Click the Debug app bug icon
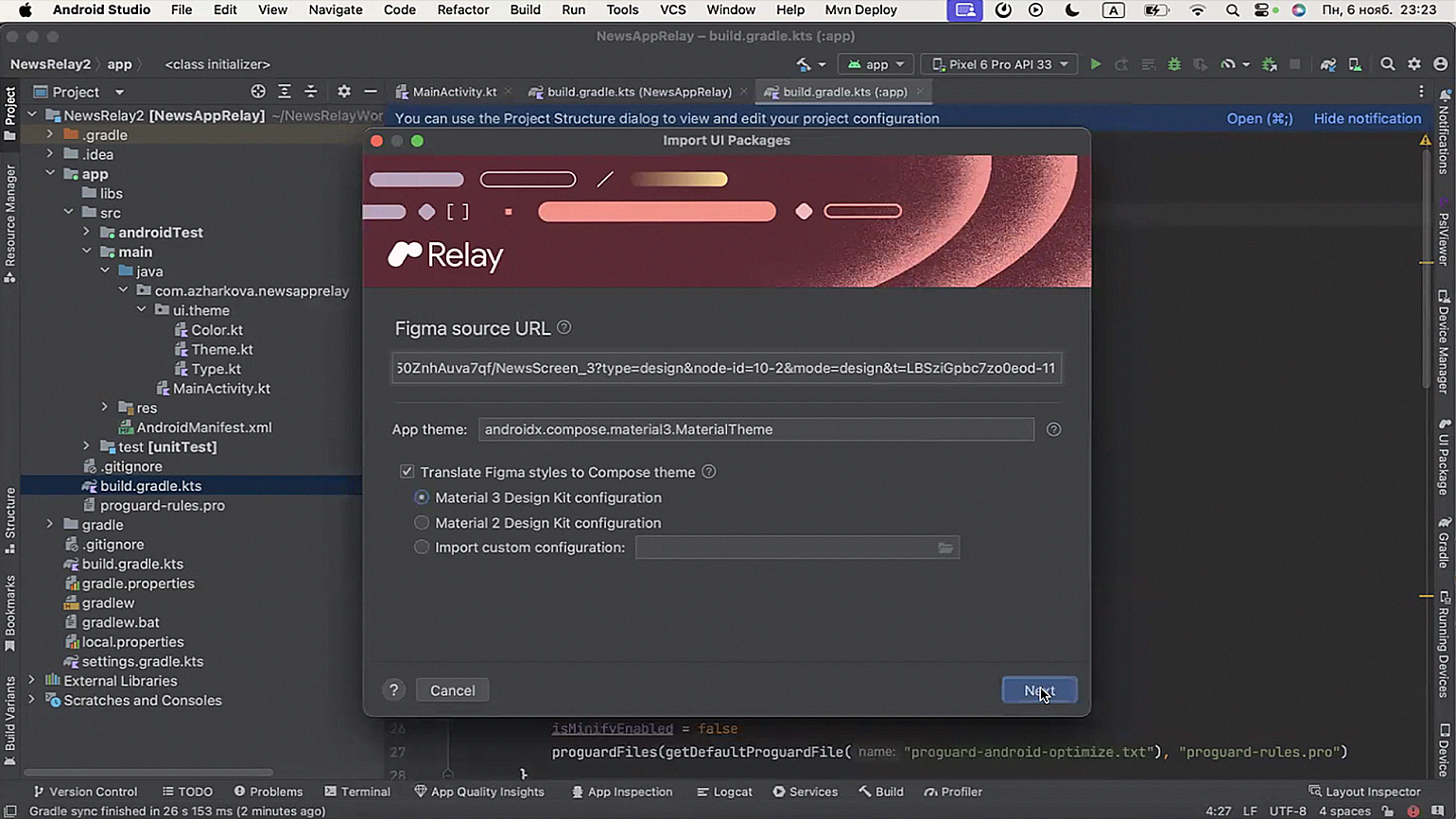Screen dimensions: 1456x819 (x=1174, y=64)
